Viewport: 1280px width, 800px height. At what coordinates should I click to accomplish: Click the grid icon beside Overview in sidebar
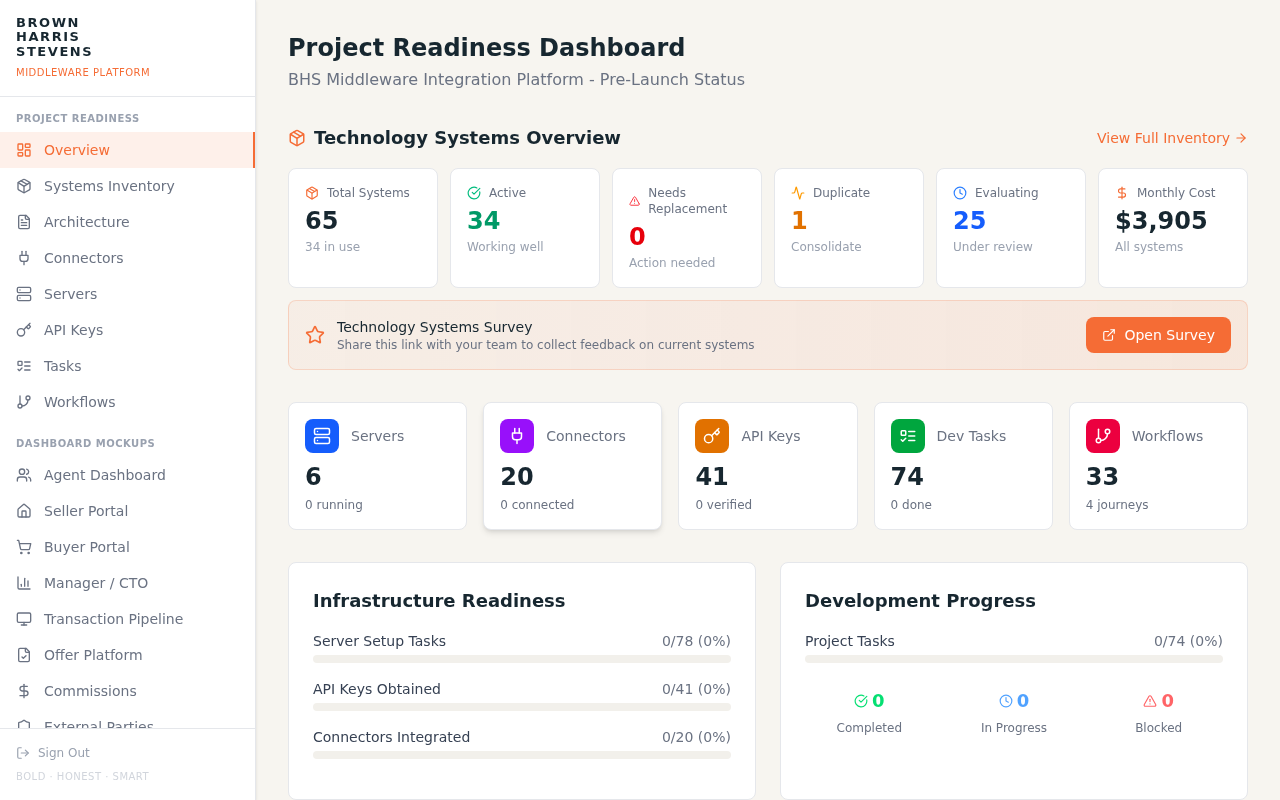point(23,150)
